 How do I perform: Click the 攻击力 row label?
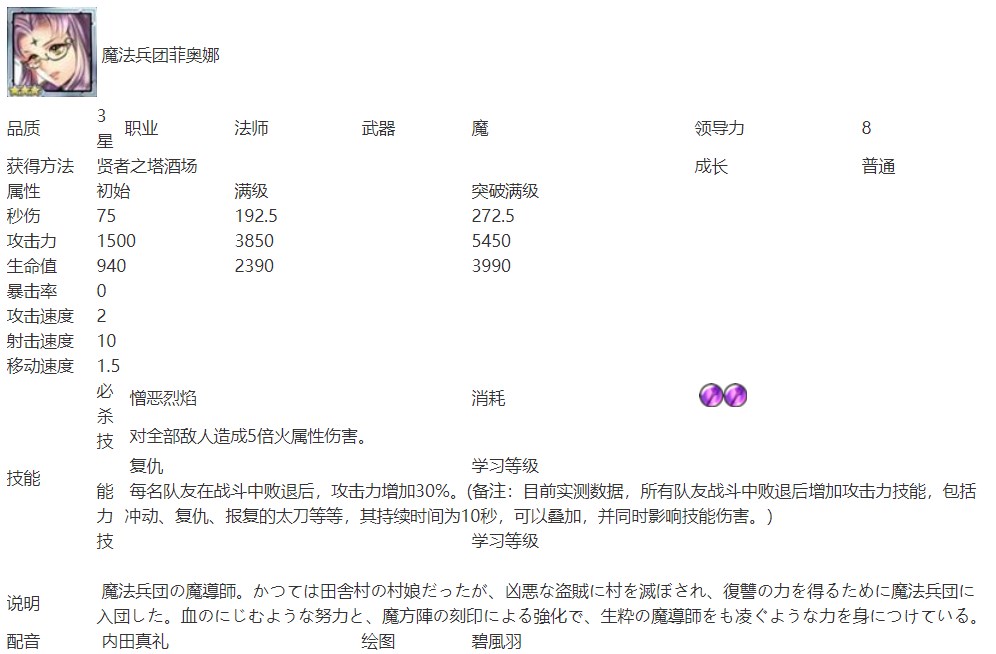coord(32,241)
